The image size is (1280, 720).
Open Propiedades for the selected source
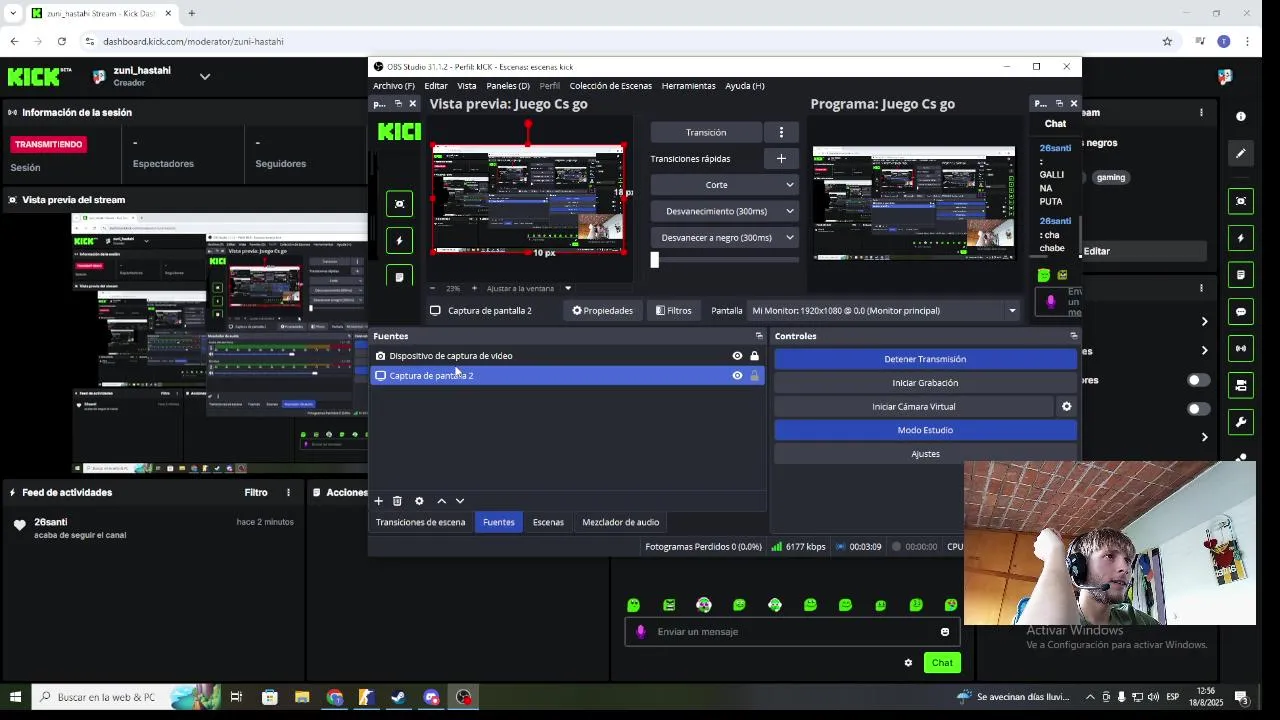coord(602,310)
